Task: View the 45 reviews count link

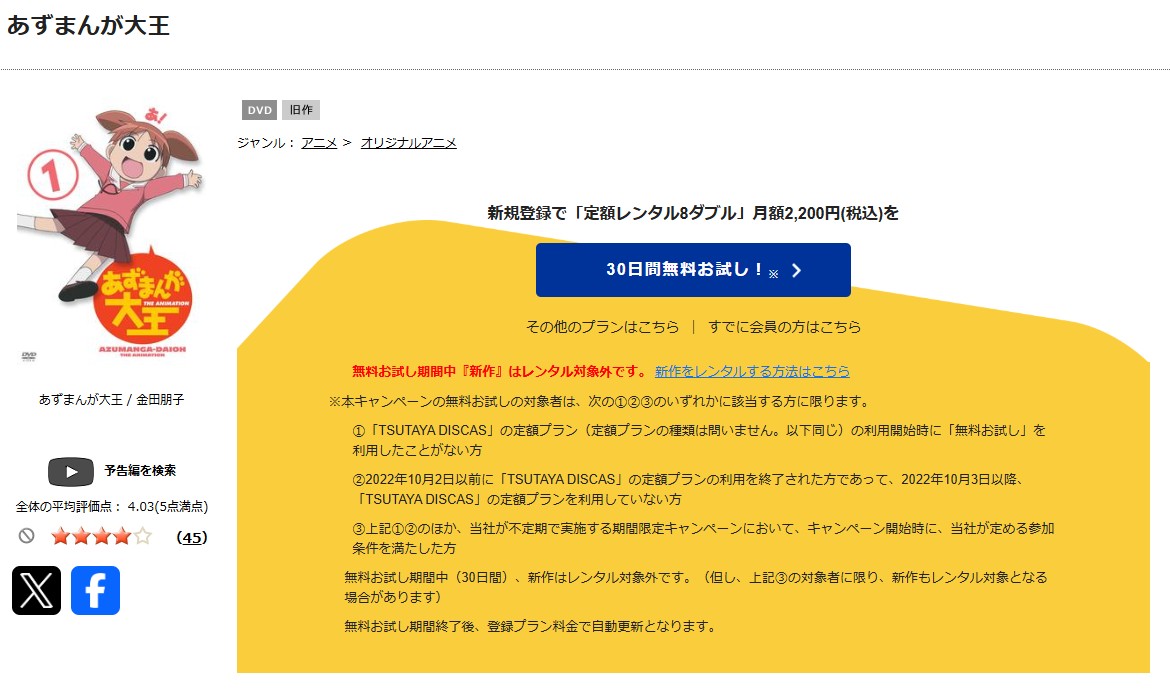Action: tap(191, 537)
